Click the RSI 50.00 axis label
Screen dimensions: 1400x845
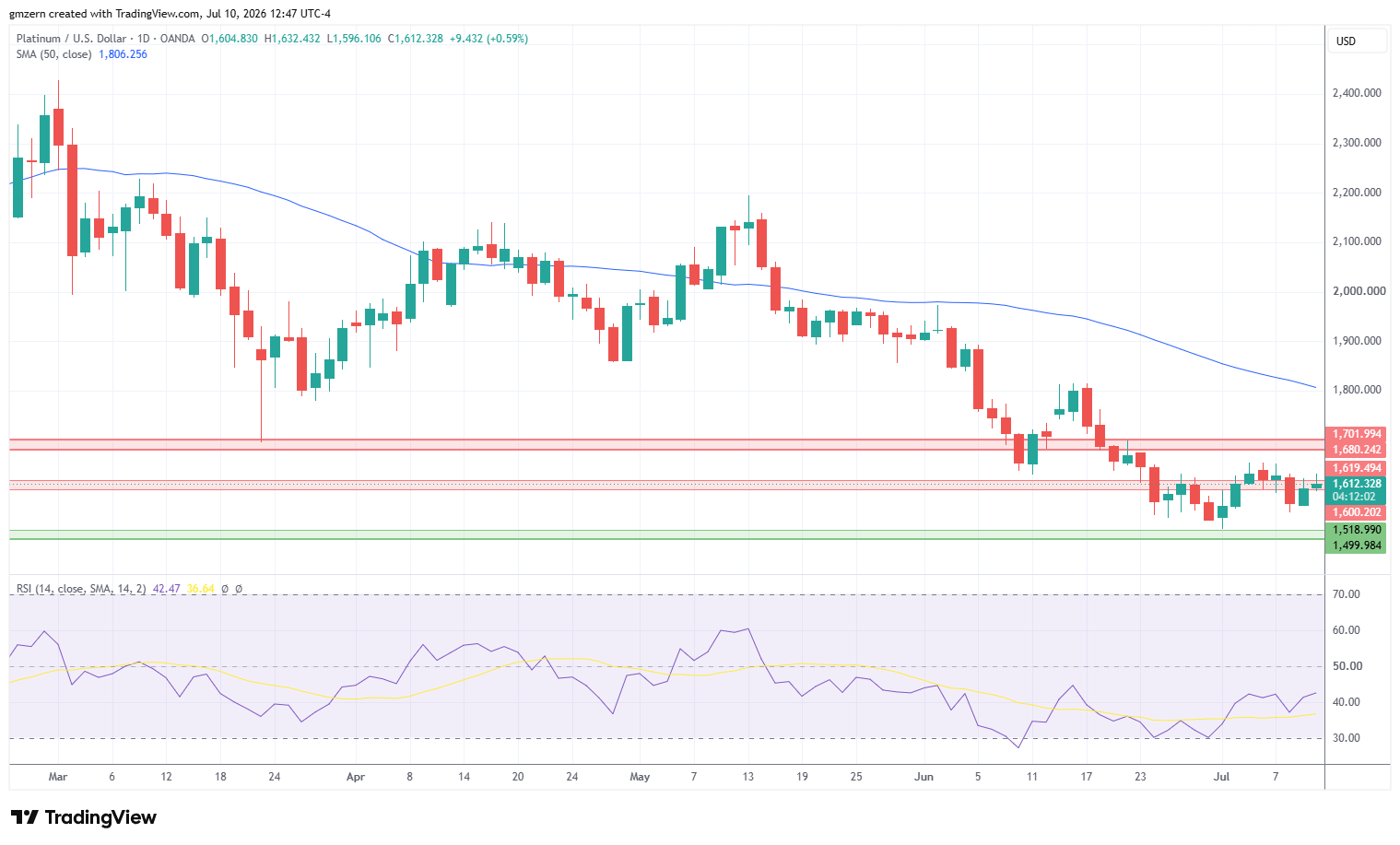(x=1347, y=666)
